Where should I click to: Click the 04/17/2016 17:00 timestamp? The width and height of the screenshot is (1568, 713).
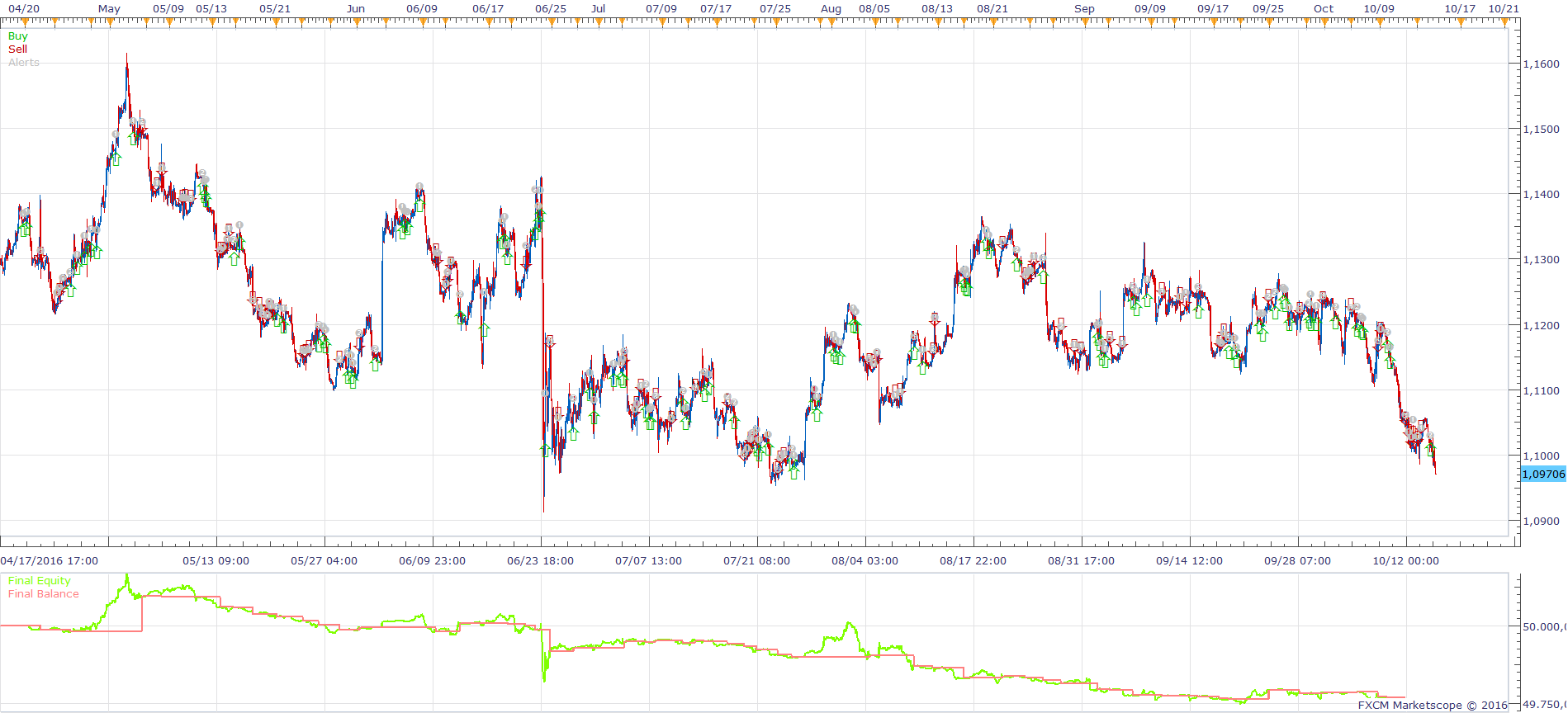[x=50, y=561]
